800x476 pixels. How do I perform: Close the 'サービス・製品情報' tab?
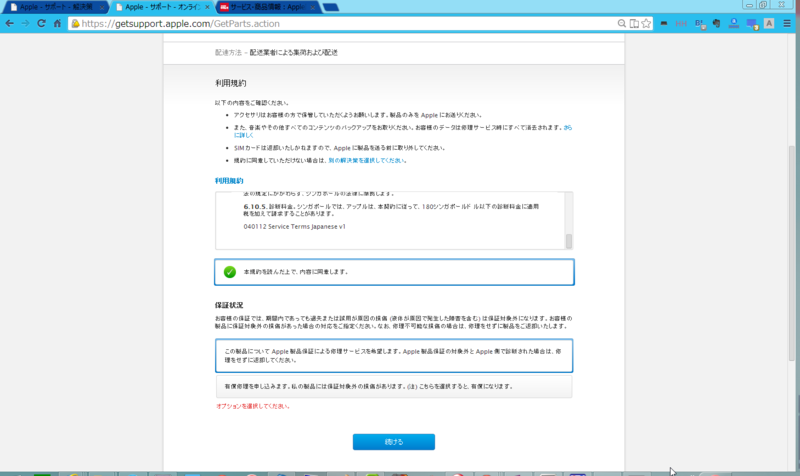click(313, 8)
